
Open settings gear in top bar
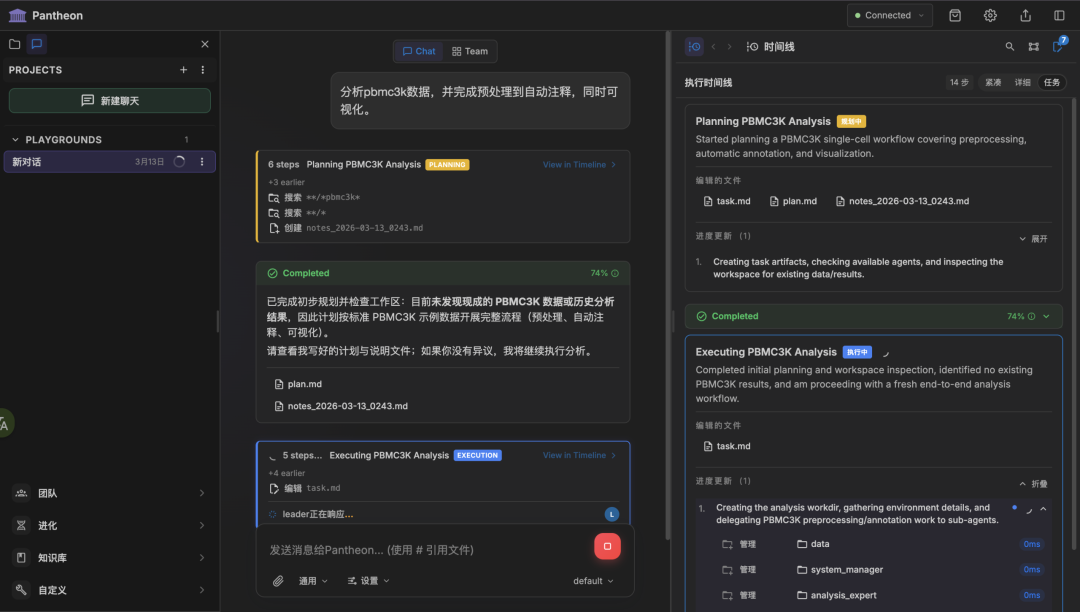(990, 15)
